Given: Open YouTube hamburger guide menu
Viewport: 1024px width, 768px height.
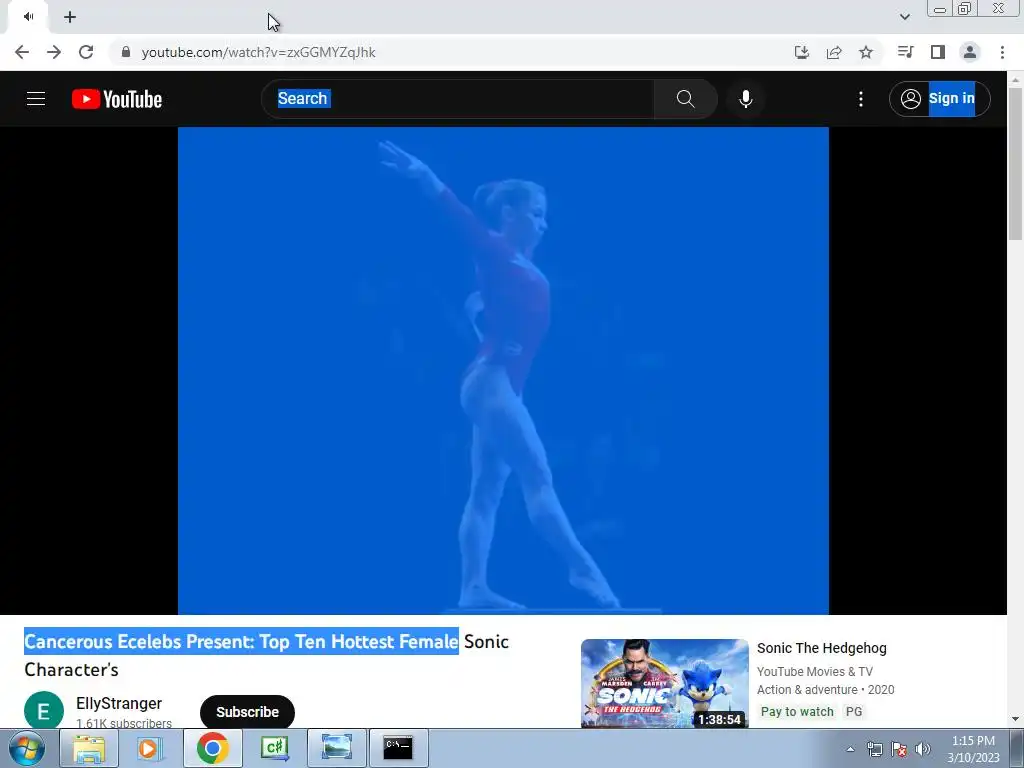Looking at the screenshot, I should pyautogui.click(x=36, y=99).
